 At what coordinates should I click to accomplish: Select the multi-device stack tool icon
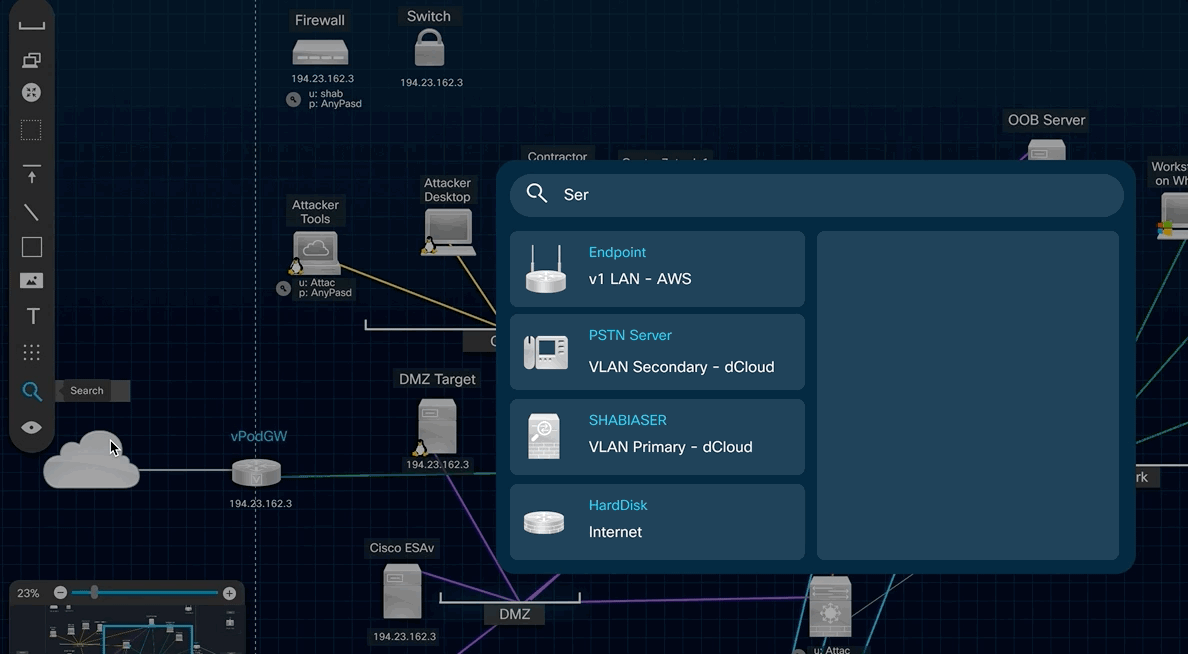click(31, 60)
